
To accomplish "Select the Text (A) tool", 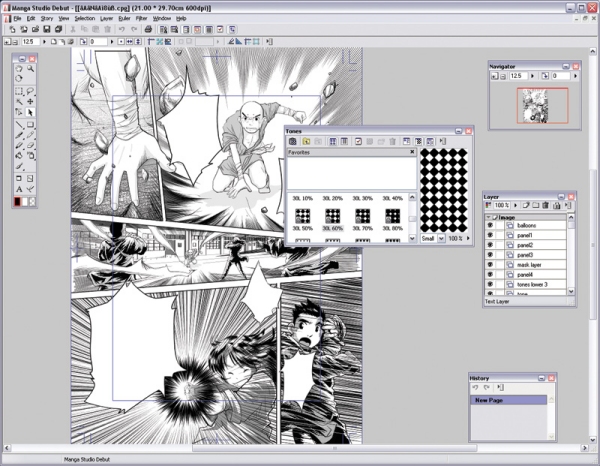I will click(x=19, y=189).
